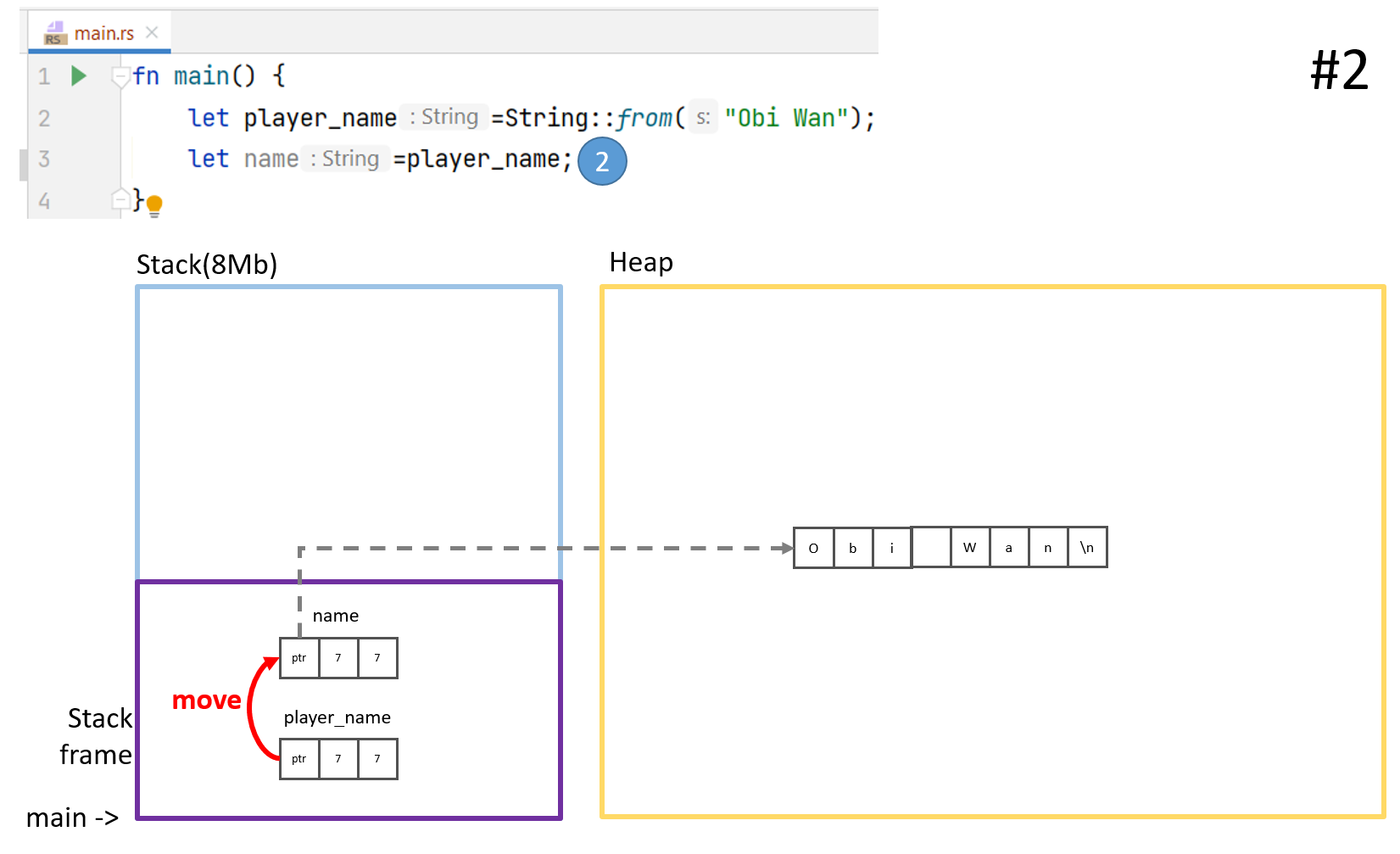Screen dimensions: 1400x854
Task: Click the green Run arrow beside main
Action: coord(79,76)
